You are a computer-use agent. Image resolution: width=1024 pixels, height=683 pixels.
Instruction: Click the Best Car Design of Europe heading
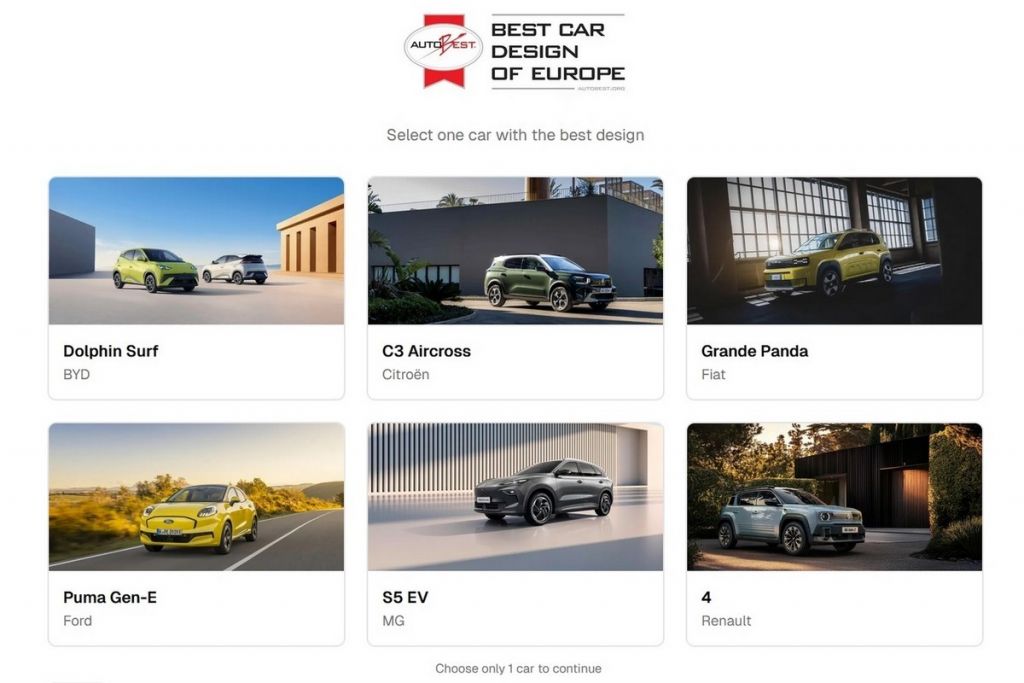point(558,52)
